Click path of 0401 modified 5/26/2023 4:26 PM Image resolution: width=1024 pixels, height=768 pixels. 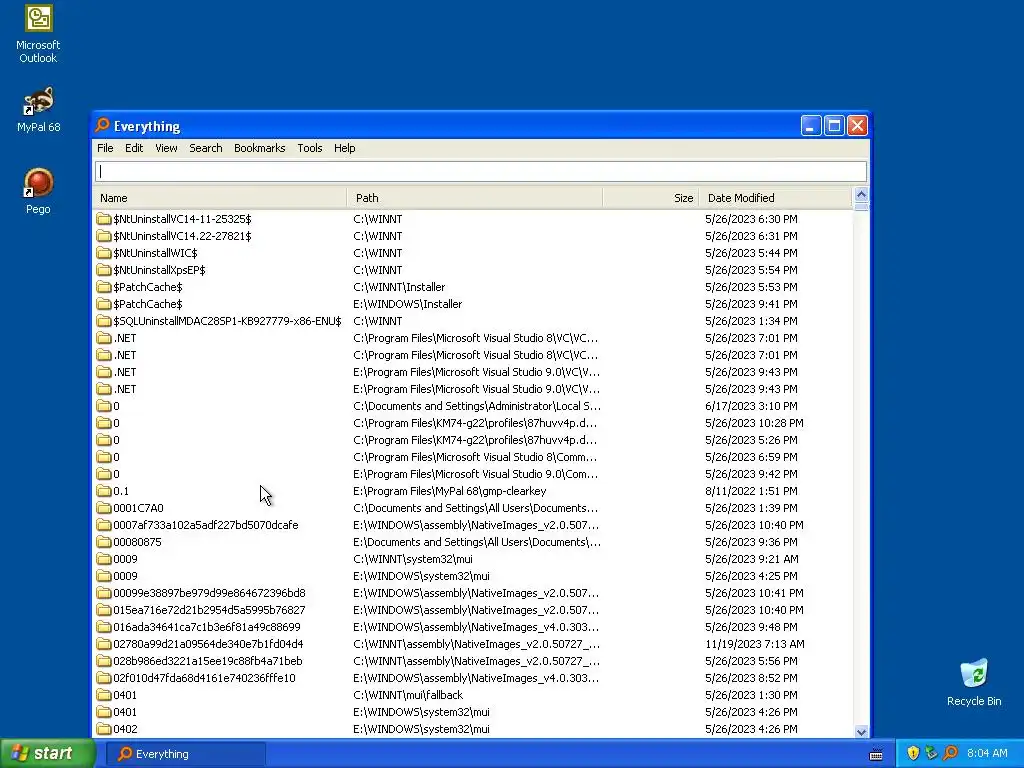pyautogui.click(x=421, y=711)
